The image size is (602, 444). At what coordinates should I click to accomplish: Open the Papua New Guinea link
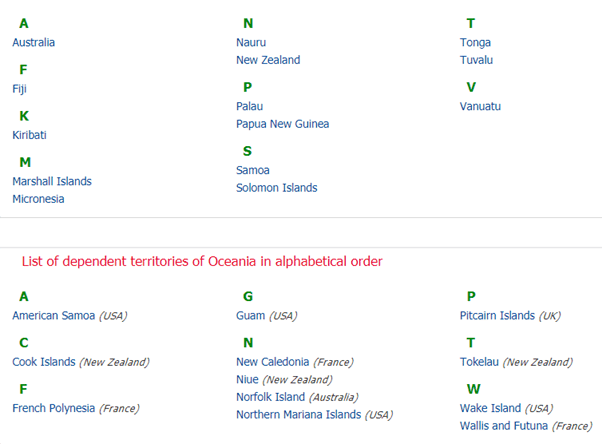coord(283,124)
